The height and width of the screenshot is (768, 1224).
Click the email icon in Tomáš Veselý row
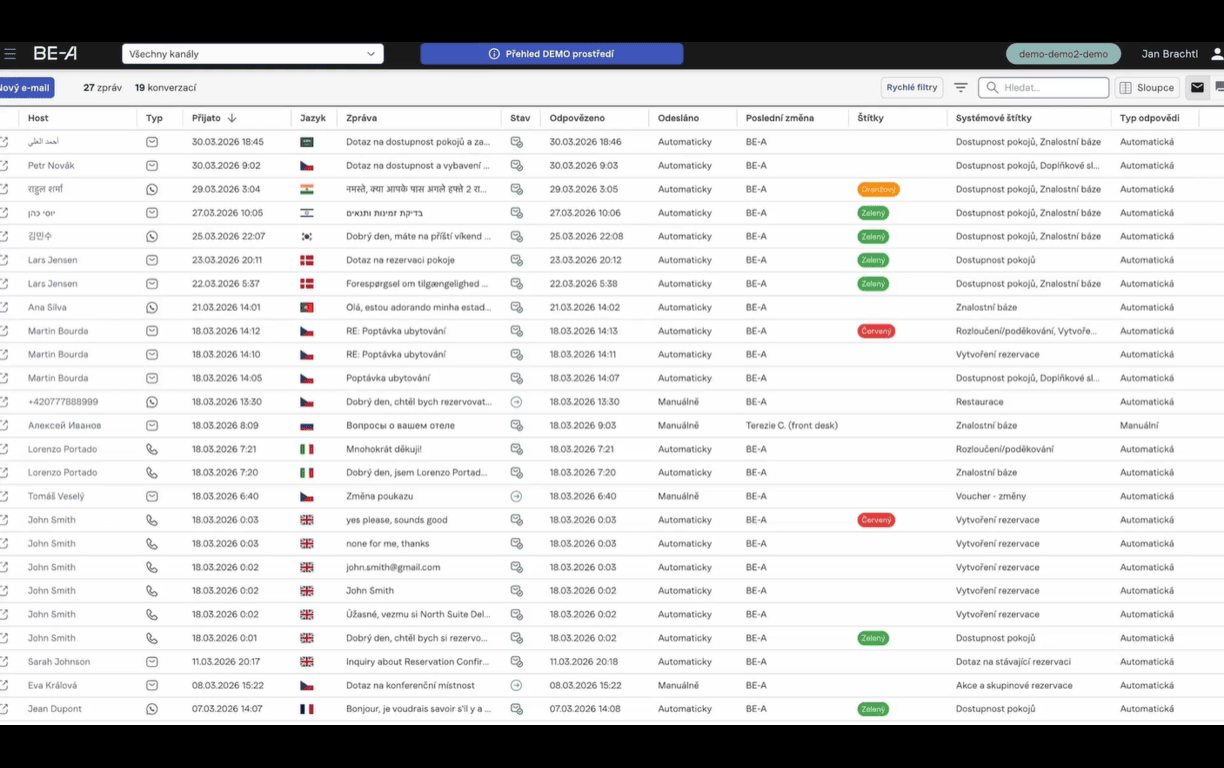[x=152, y=496]
